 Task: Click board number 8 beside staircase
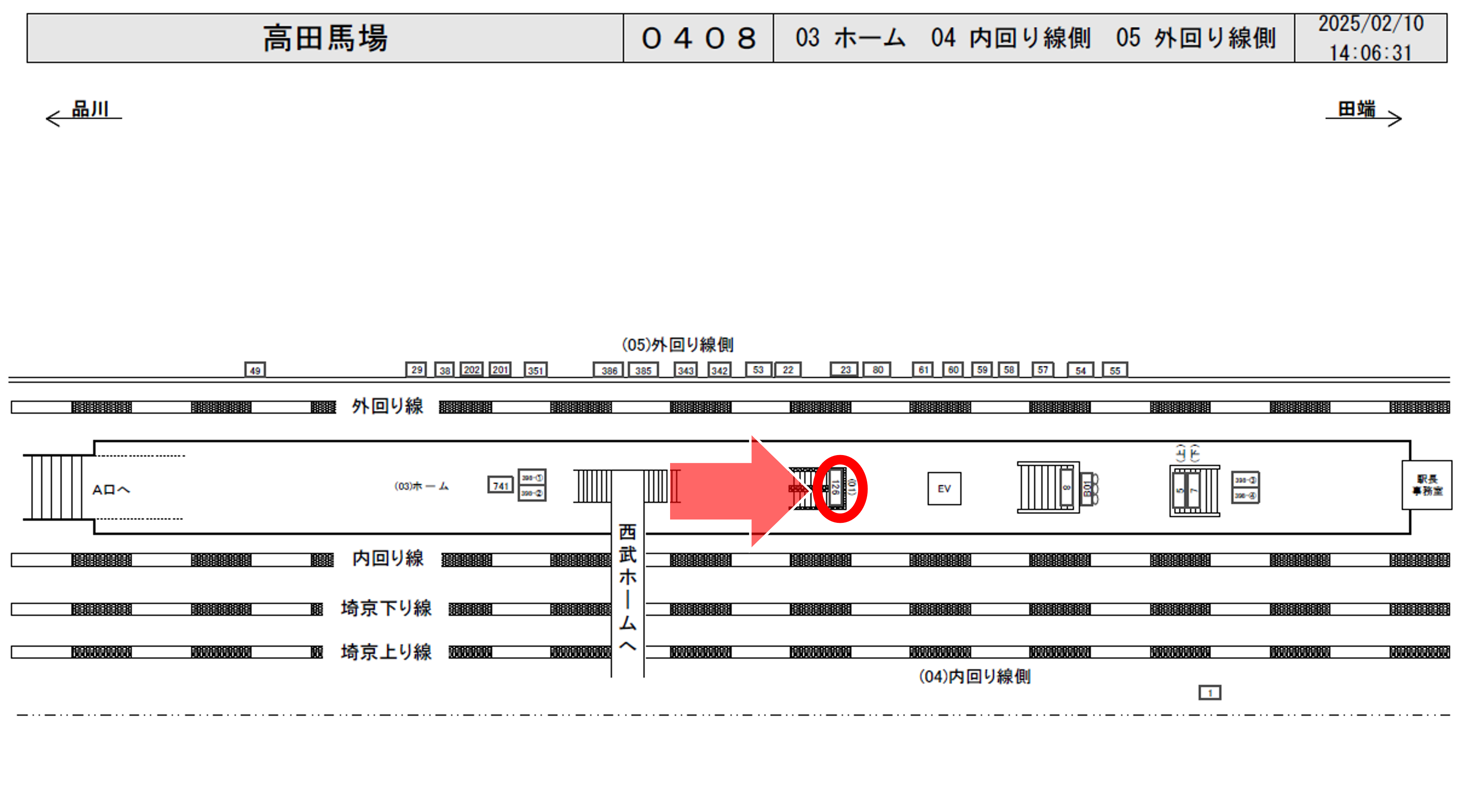(1066, 488)
